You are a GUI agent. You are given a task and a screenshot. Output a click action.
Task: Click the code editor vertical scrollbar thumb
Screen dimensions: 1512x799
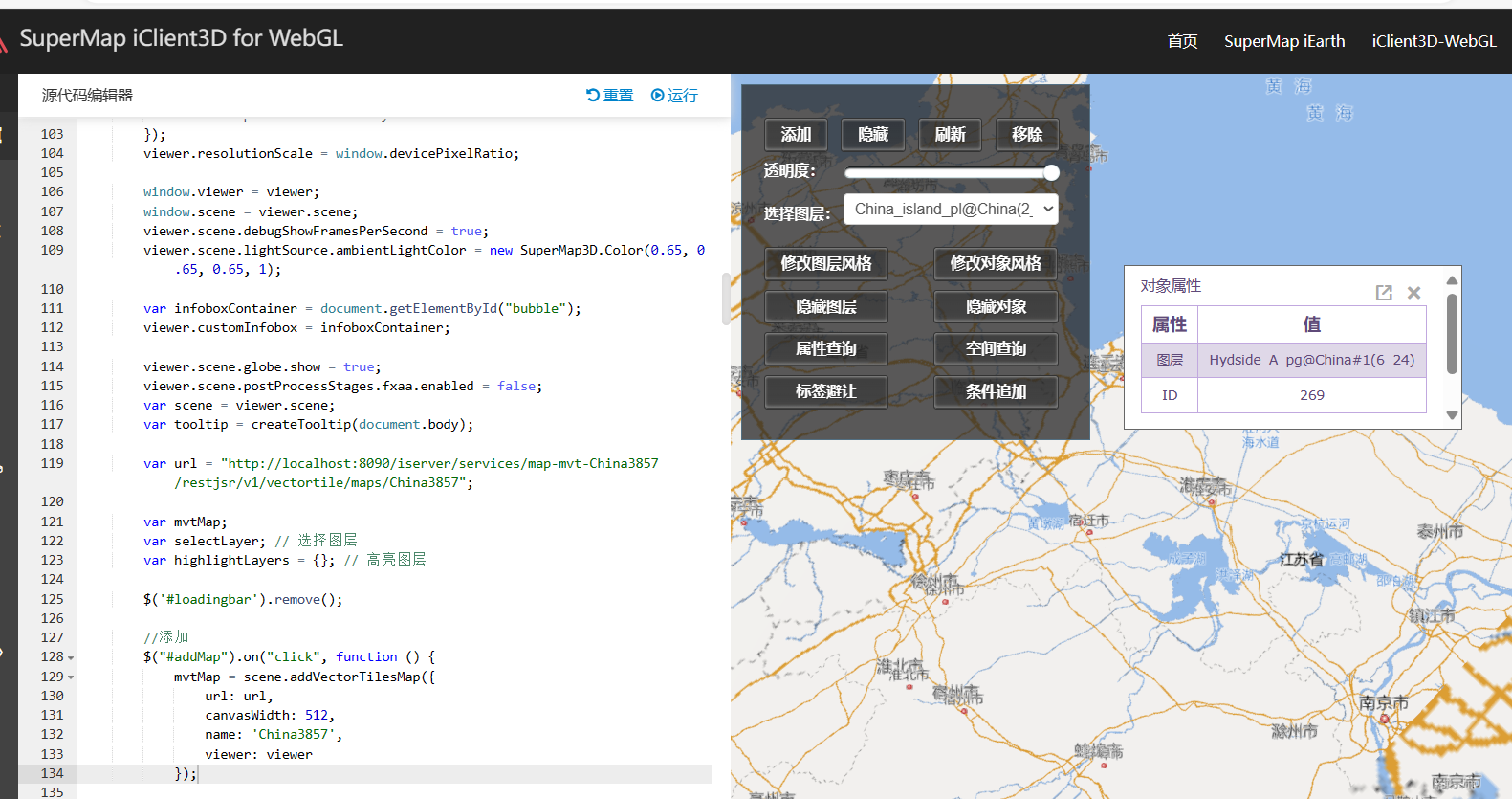click(726, 299)
